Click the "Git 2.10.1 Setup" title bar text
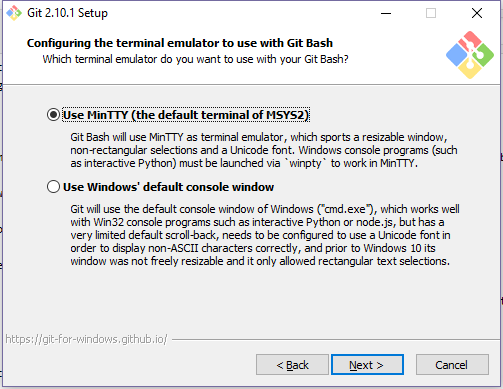The width and height of the screenshot is (503, 389). (x=67, y=13)
